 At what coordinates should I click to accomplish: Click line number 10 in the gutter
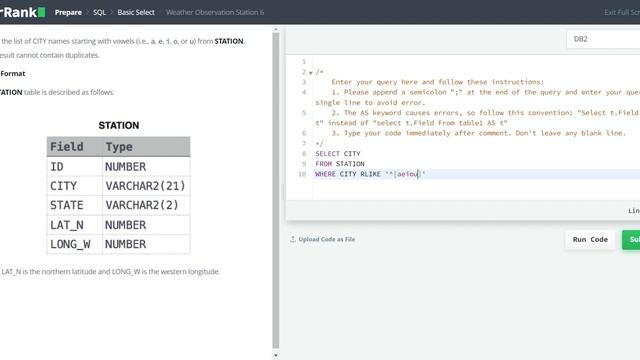tap(302, 174)
